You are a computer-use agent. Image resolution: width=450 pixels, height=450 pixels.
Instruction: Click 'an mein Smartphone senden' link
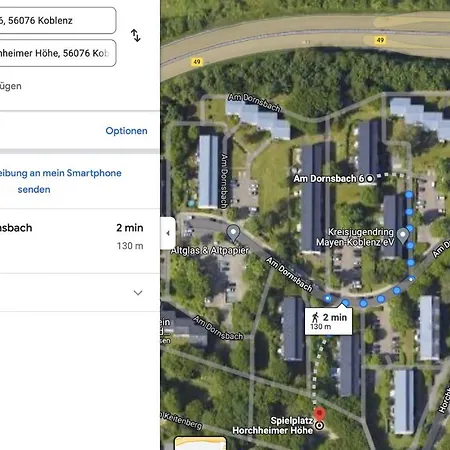click(60, 181)
